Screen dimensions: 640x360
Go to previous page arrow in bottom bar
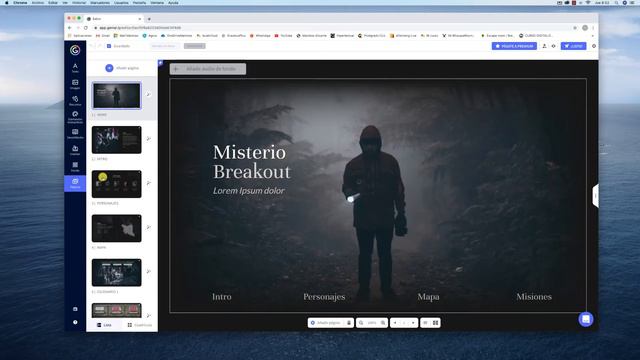coord(395,323)
